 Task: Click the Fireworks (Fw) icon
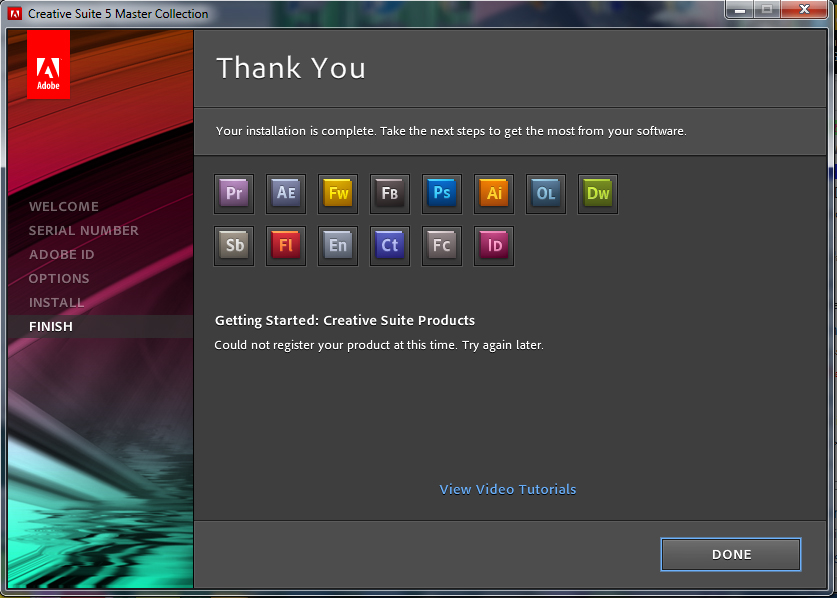click(x=338, y=194)
